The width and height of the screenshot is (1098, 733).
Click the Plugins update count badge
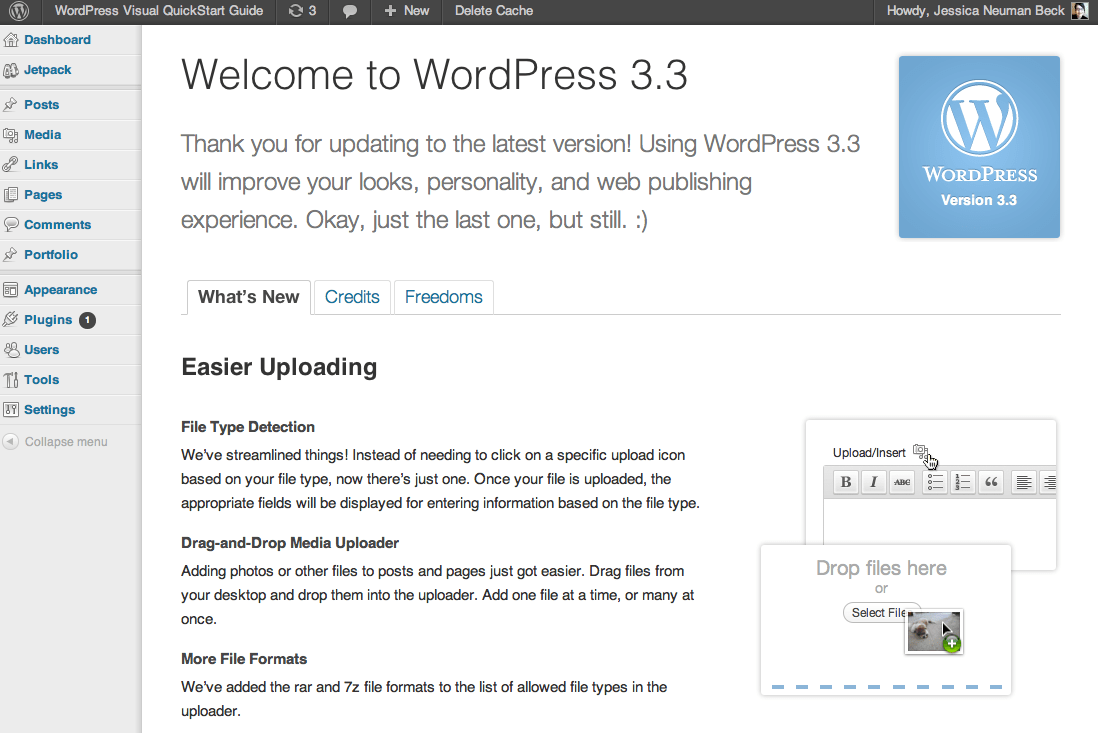88,320
